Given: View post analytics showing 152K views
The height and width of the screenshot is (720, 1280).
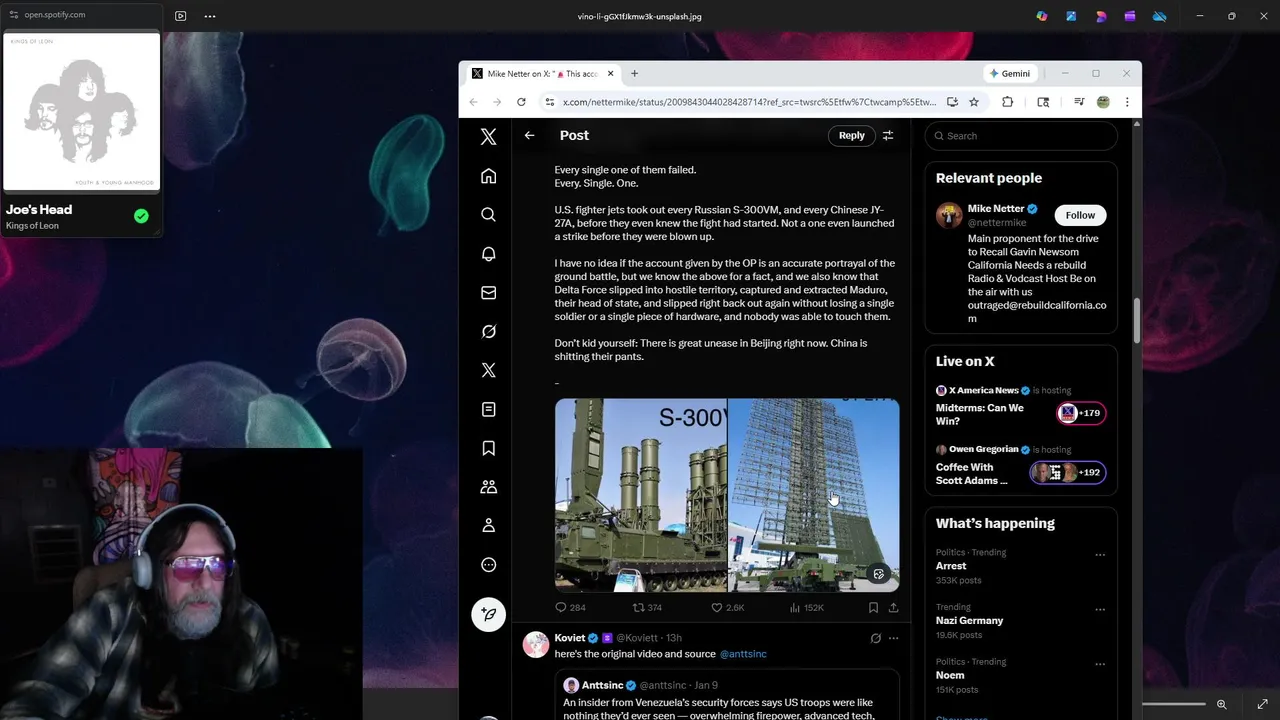Looking at the screenshot, I should click(x=806, y=607).
